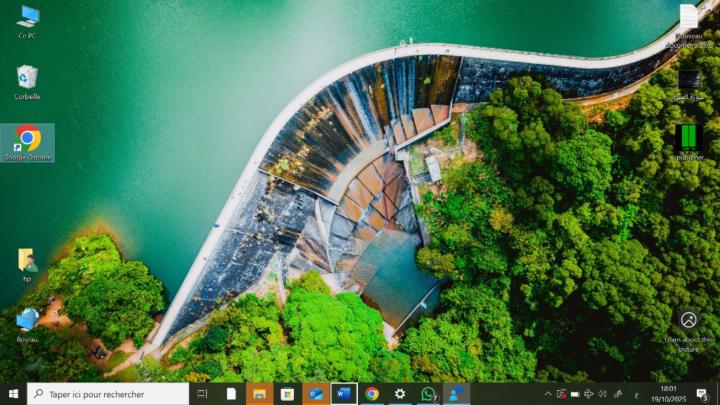
Task: Open File Explorer from the taskbar
Action: point(259,394)
